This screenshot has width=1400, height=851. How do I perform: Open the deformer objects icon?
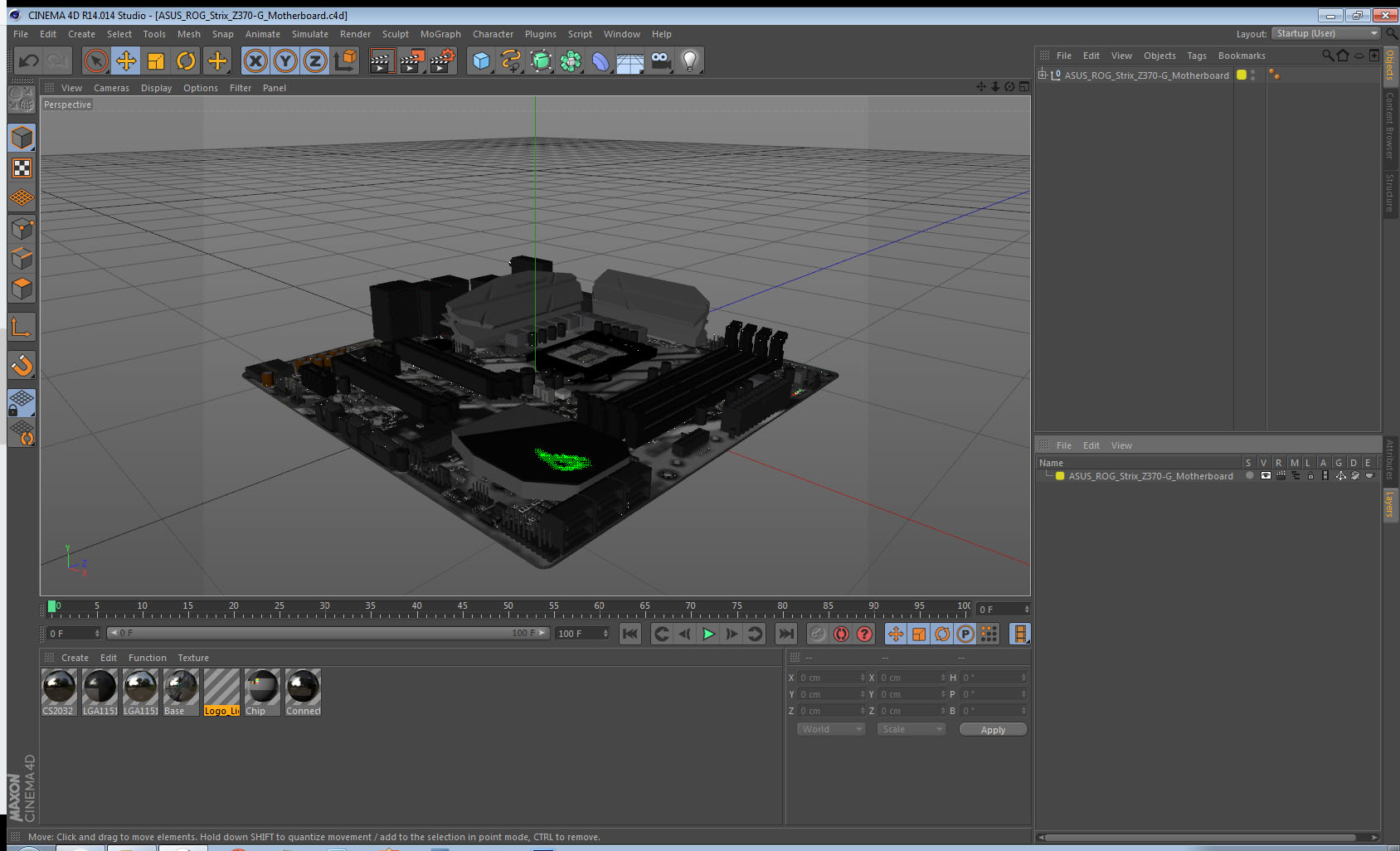tap(600, 61)
